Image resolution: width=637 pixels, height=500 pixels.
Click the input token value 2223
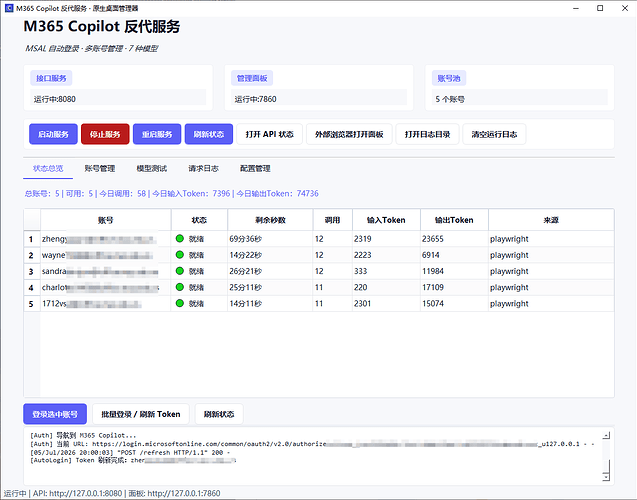pos(386,255)
